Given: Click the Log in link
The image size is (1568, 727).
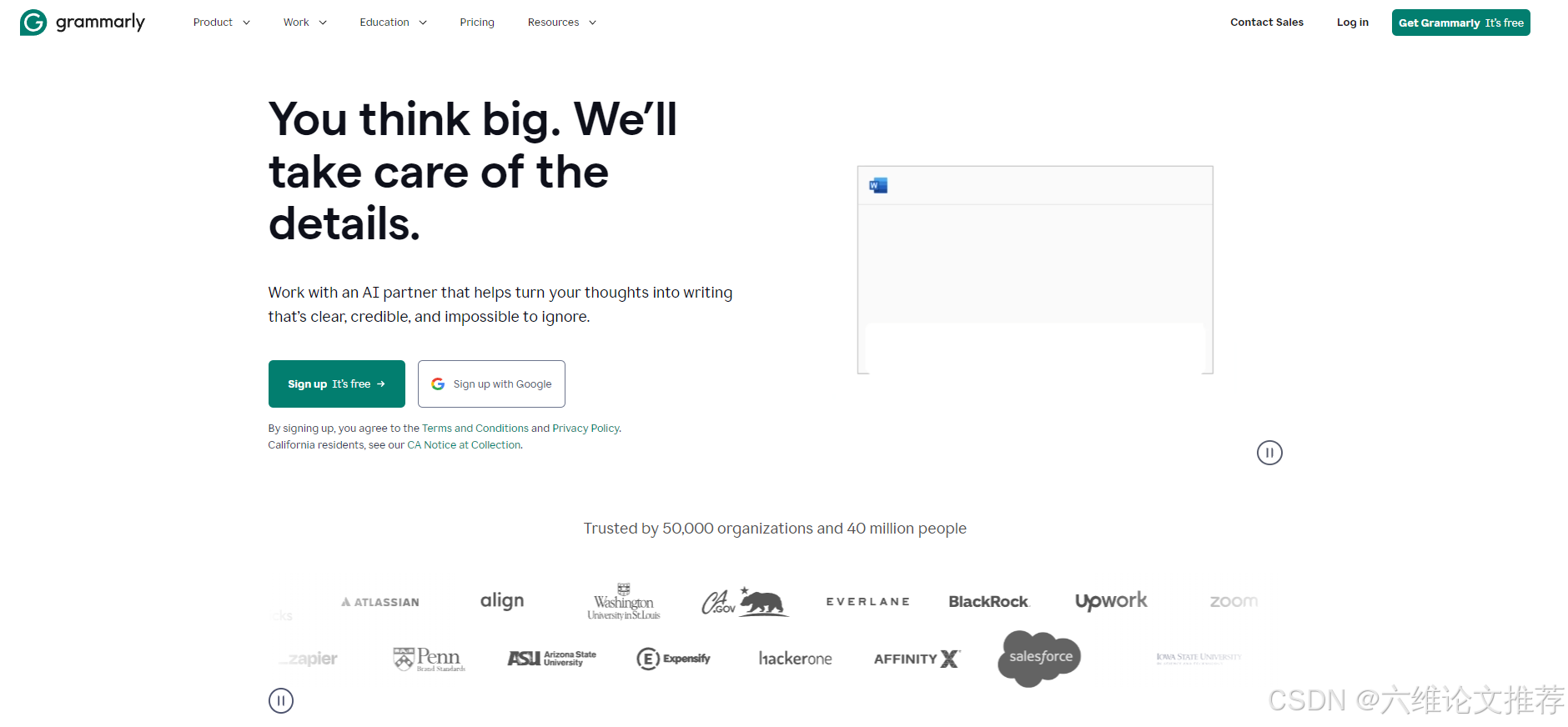Looking at the screenshot, I should (x=1352, y=23).
